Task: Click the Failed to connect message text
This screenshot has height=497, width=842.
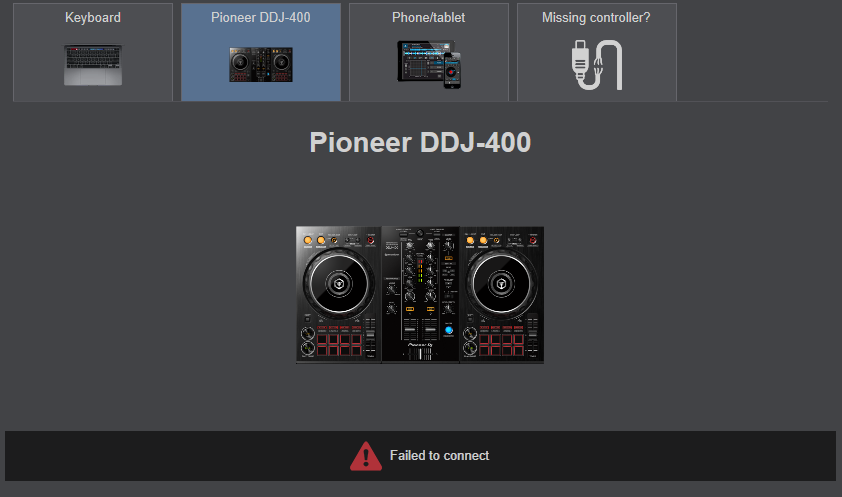Action: pyautogui.click(x=439, y=456)
